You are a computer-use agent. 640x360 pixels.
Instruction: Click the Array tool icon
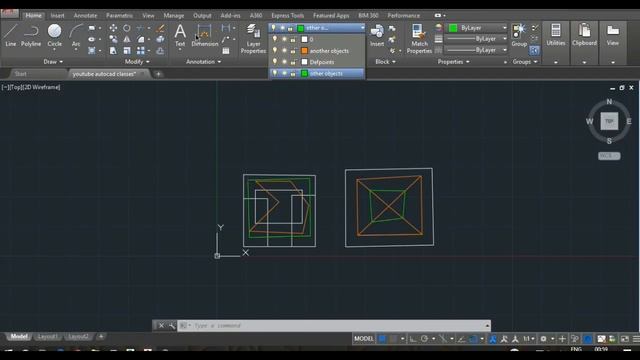coord(140,51)
